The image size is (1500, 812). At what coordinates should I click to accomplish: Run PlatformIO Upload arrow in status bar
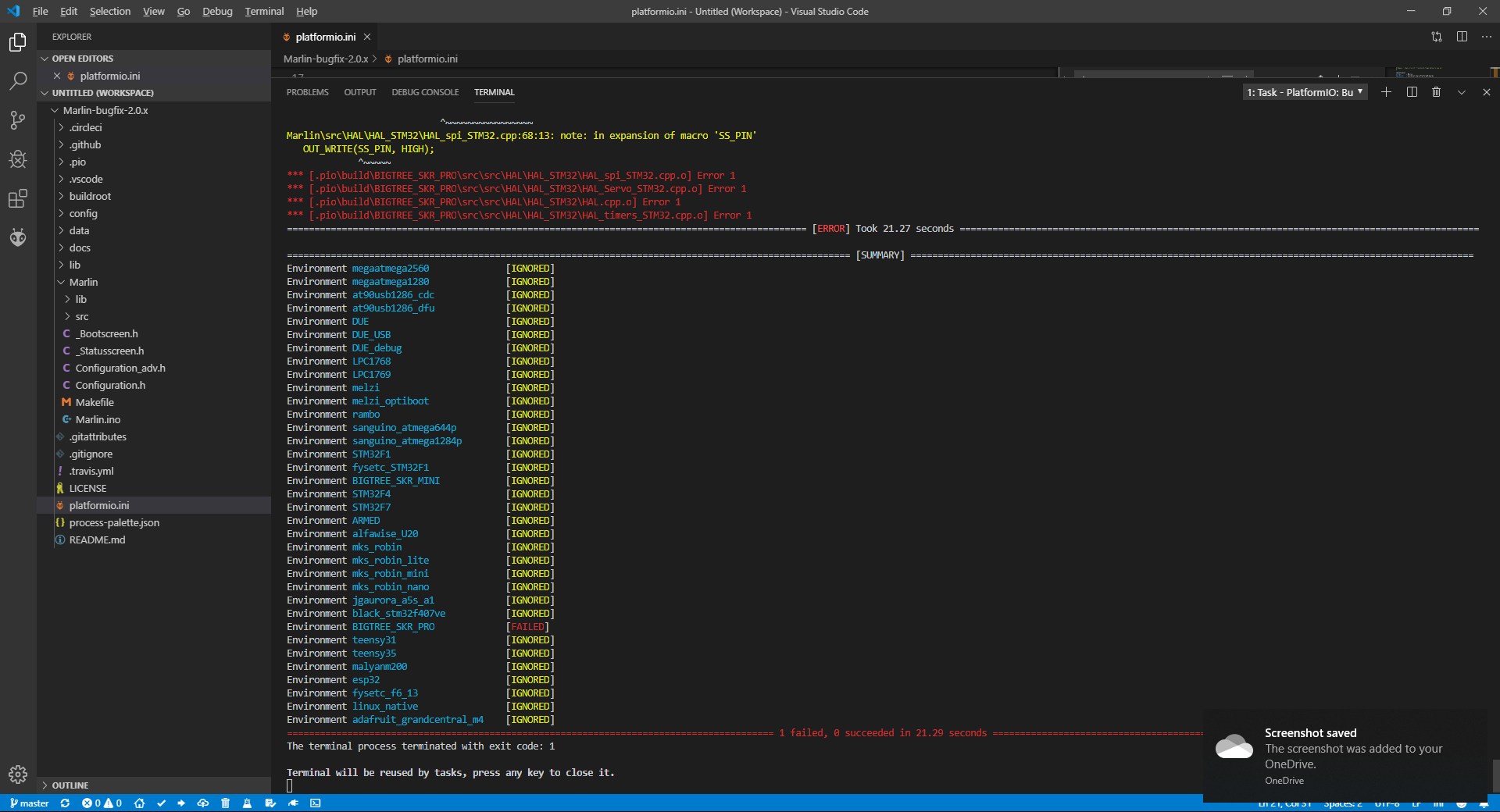pos(181,803)
